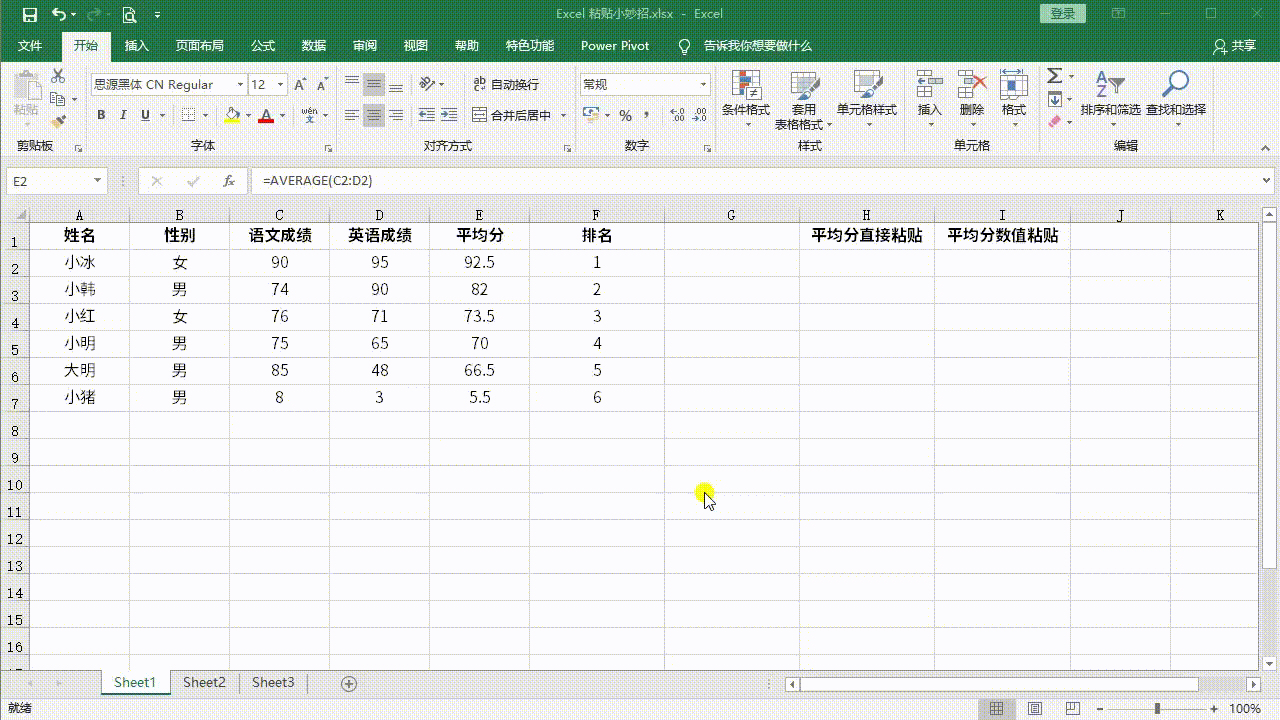Open the 排序和筛选 sort and filter menu
The height and width of the screenshot is (720, 1280).
click(x=1110, y=98)
